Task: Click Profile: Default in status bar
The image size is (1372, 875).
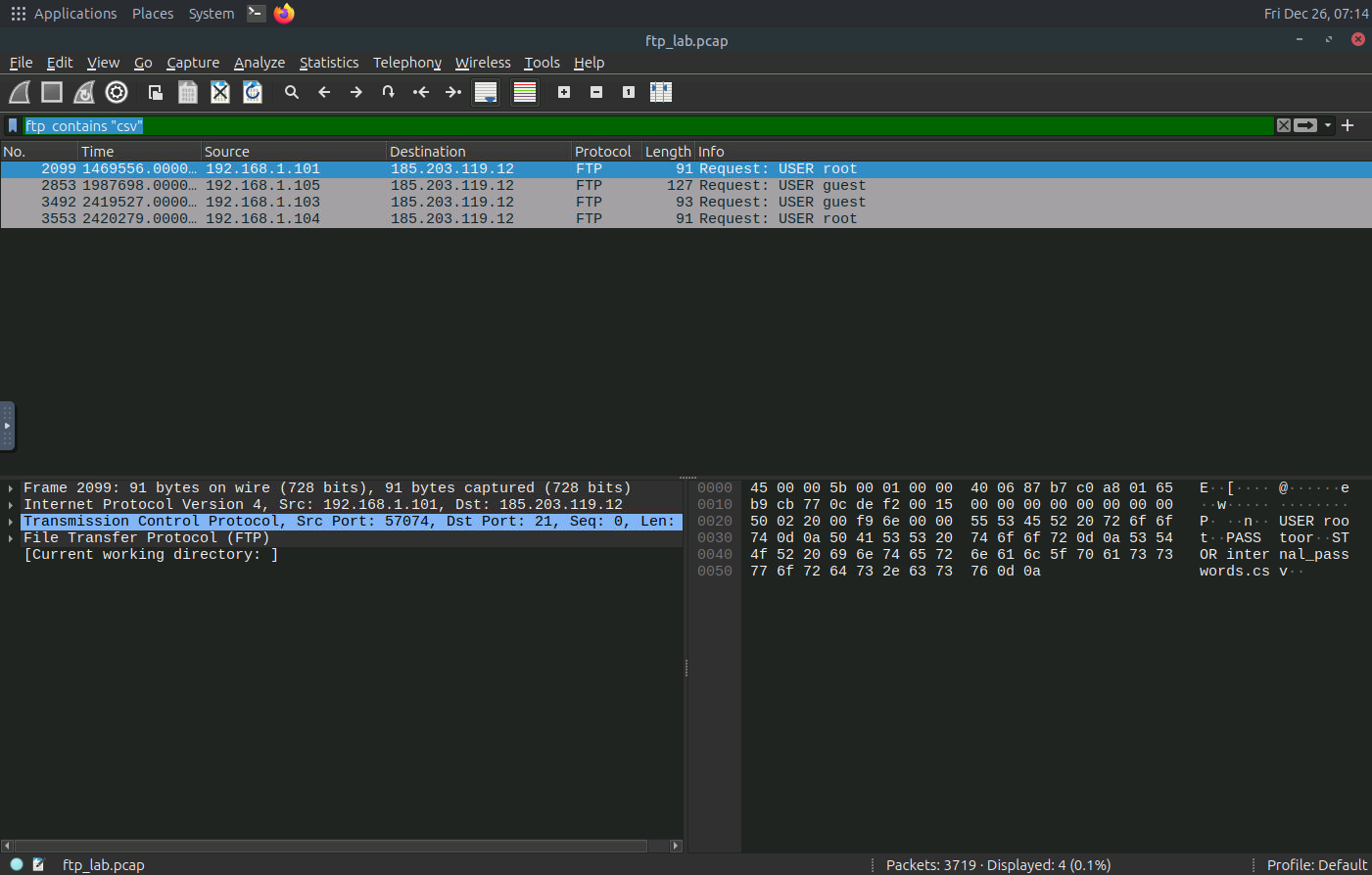Action: (x=1316, y=865)
